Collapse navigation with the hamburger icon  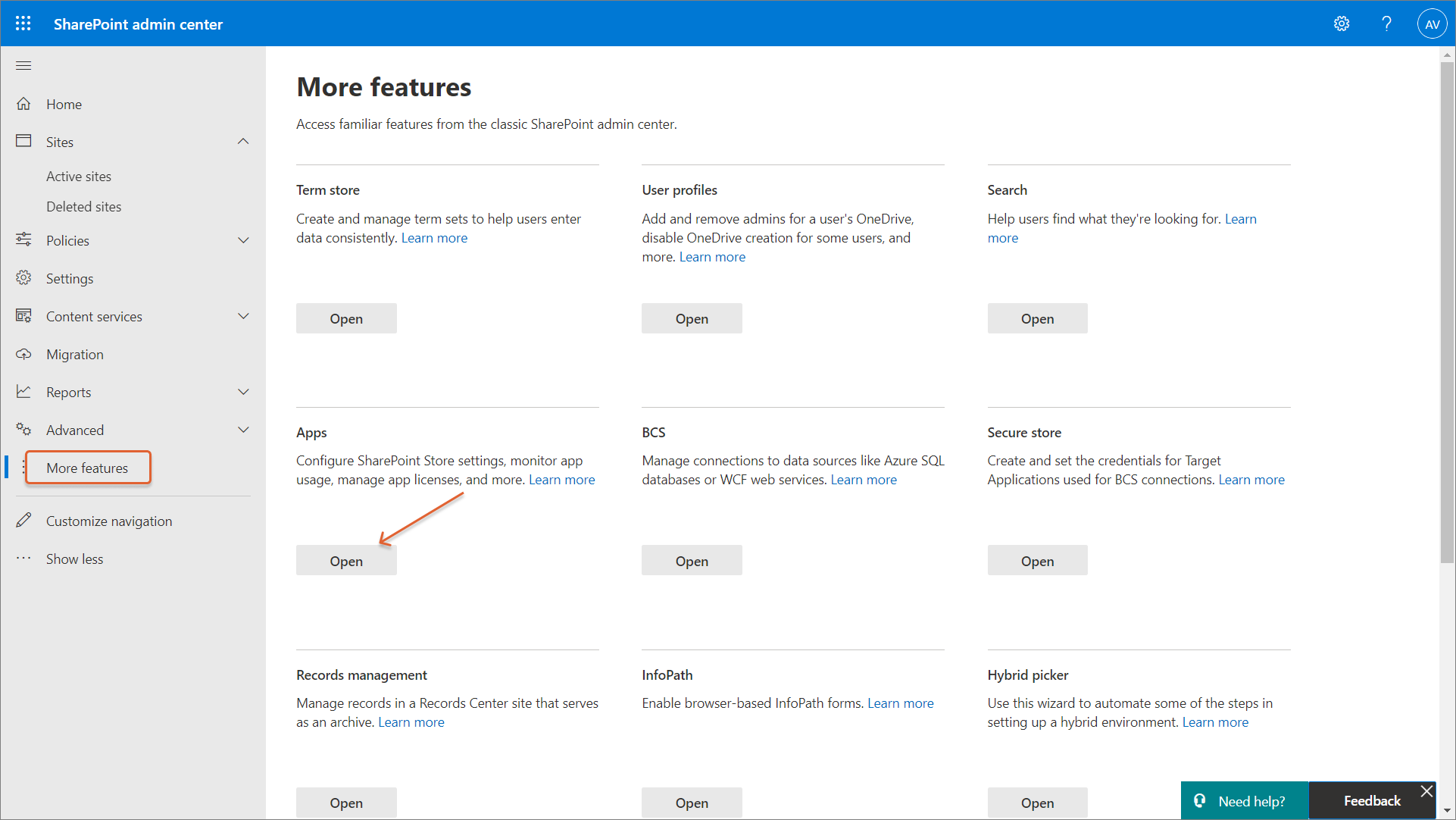(23, 66)
